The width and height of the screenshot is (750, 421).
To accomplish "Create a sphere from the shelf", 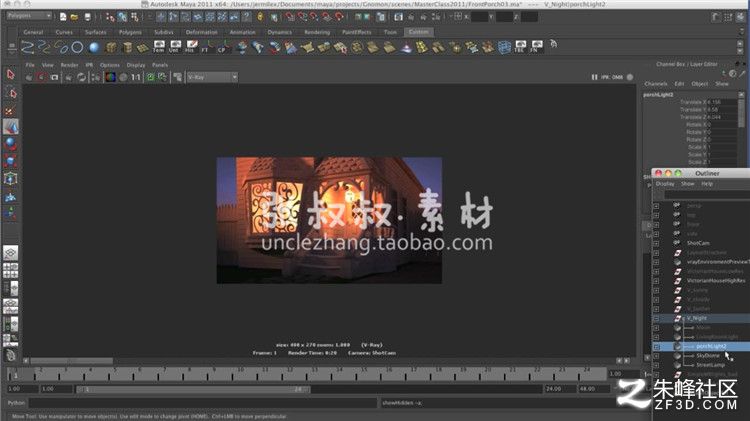I will (94, 47).
